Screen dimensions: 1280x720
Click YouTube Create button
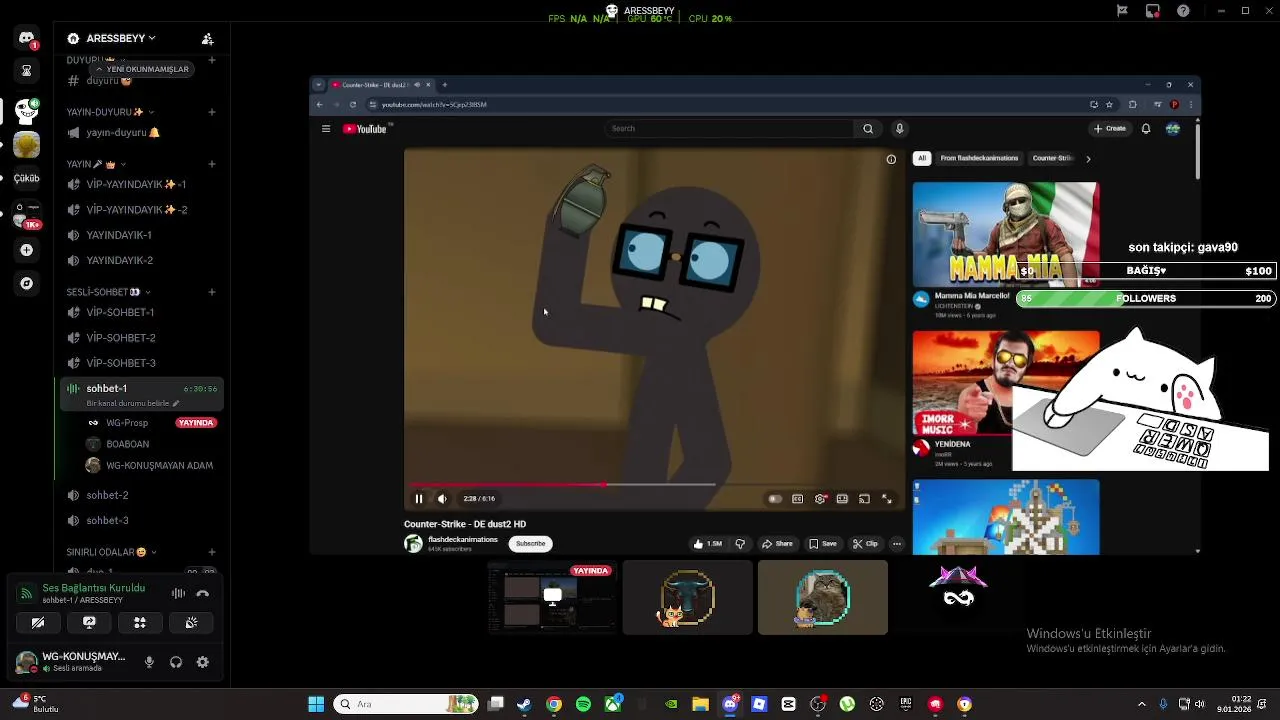tap(1110, 129)
